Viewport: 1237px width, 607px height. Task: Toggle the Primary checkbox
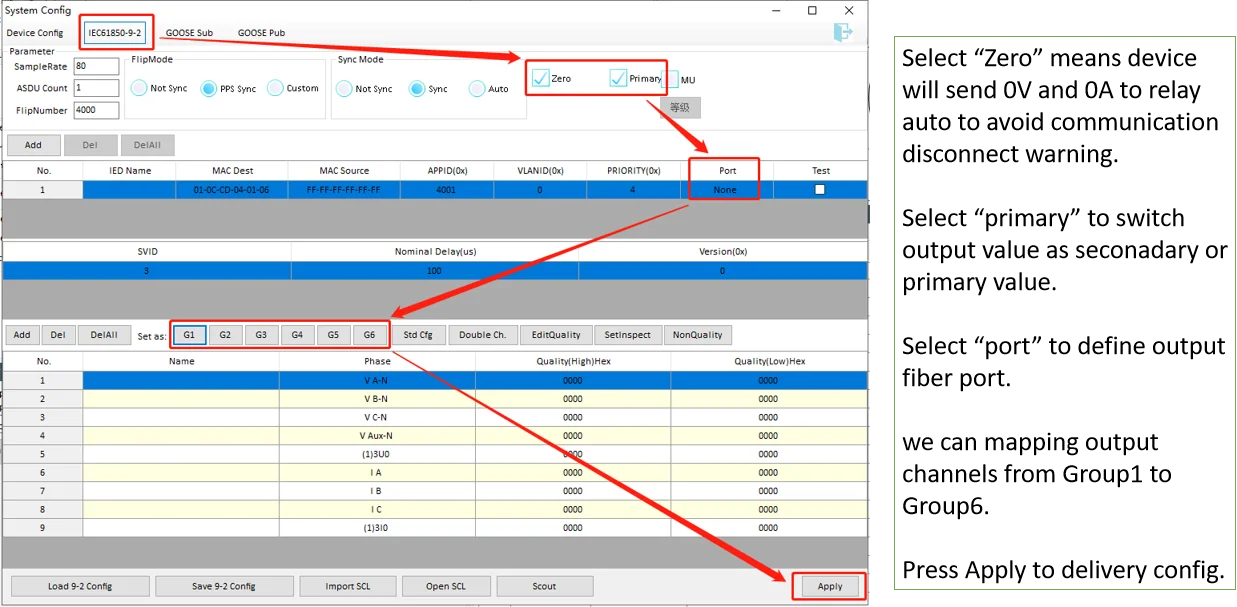click(x=618, y=78)
